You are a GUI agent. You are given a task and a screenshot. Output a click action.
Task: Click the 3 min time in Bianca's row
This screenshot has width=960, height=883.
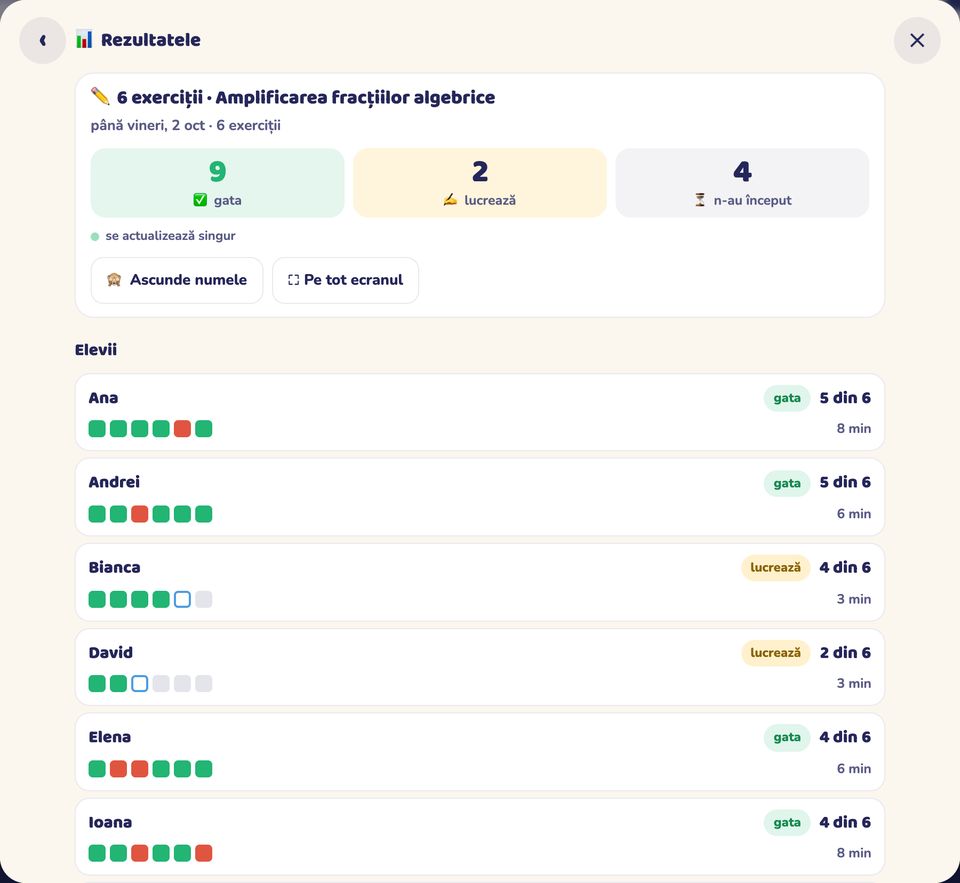[853, 599]
